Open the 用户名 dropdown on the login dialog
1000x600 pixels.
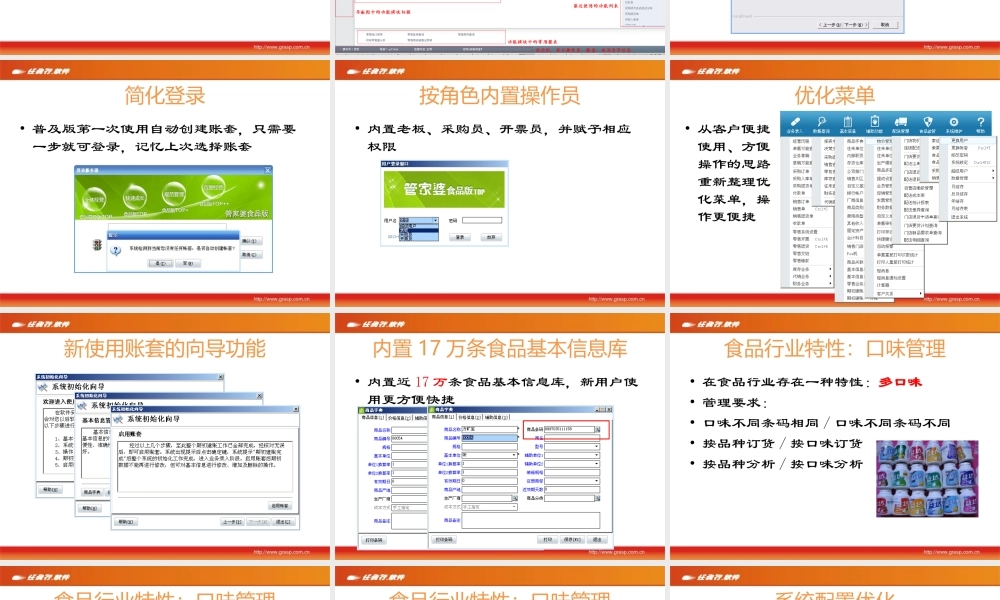click(435, 219)
